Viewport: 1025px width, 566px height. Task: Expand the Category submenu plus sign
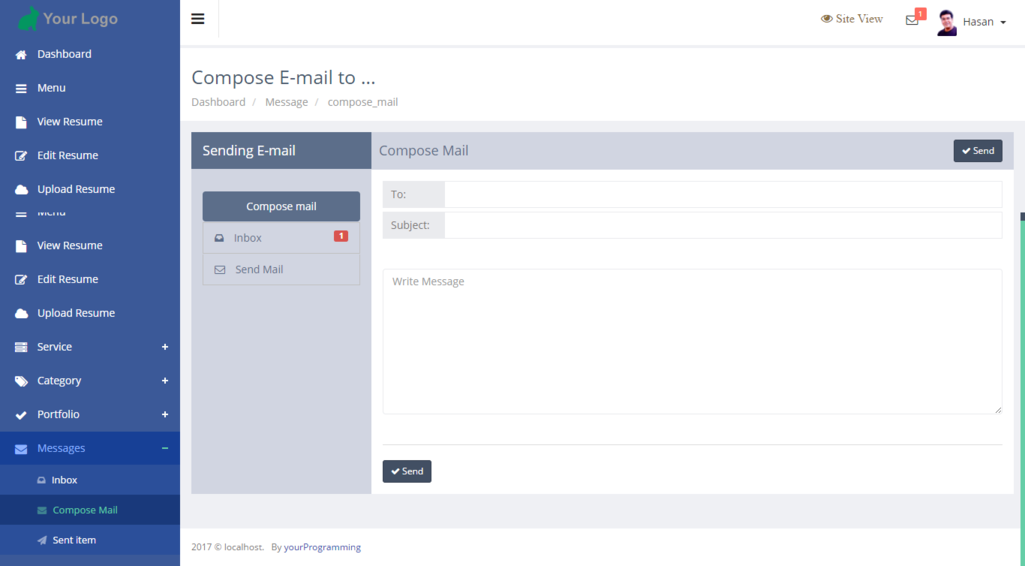tap(165, 381)
